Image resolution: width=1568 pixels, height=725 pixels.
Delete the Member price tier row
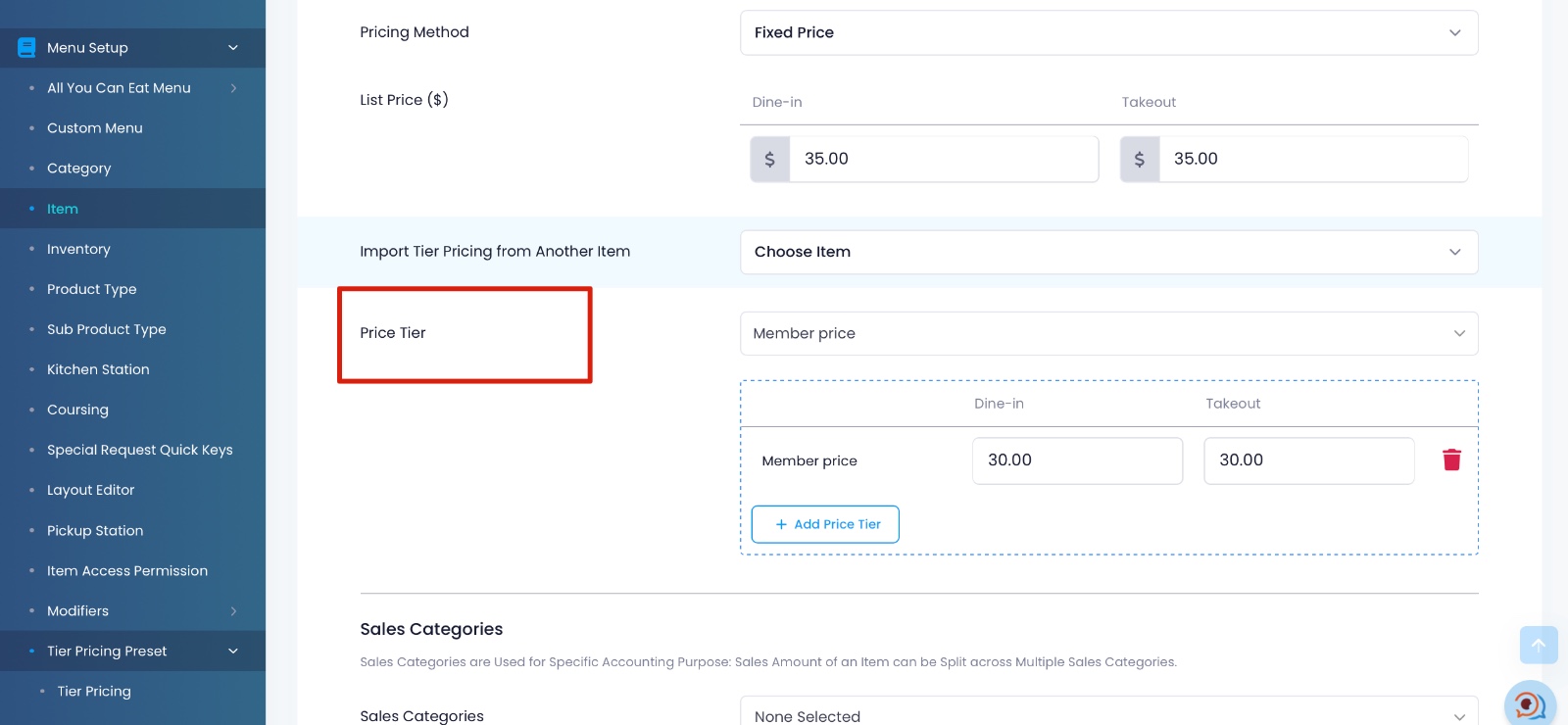point(1451,460)
